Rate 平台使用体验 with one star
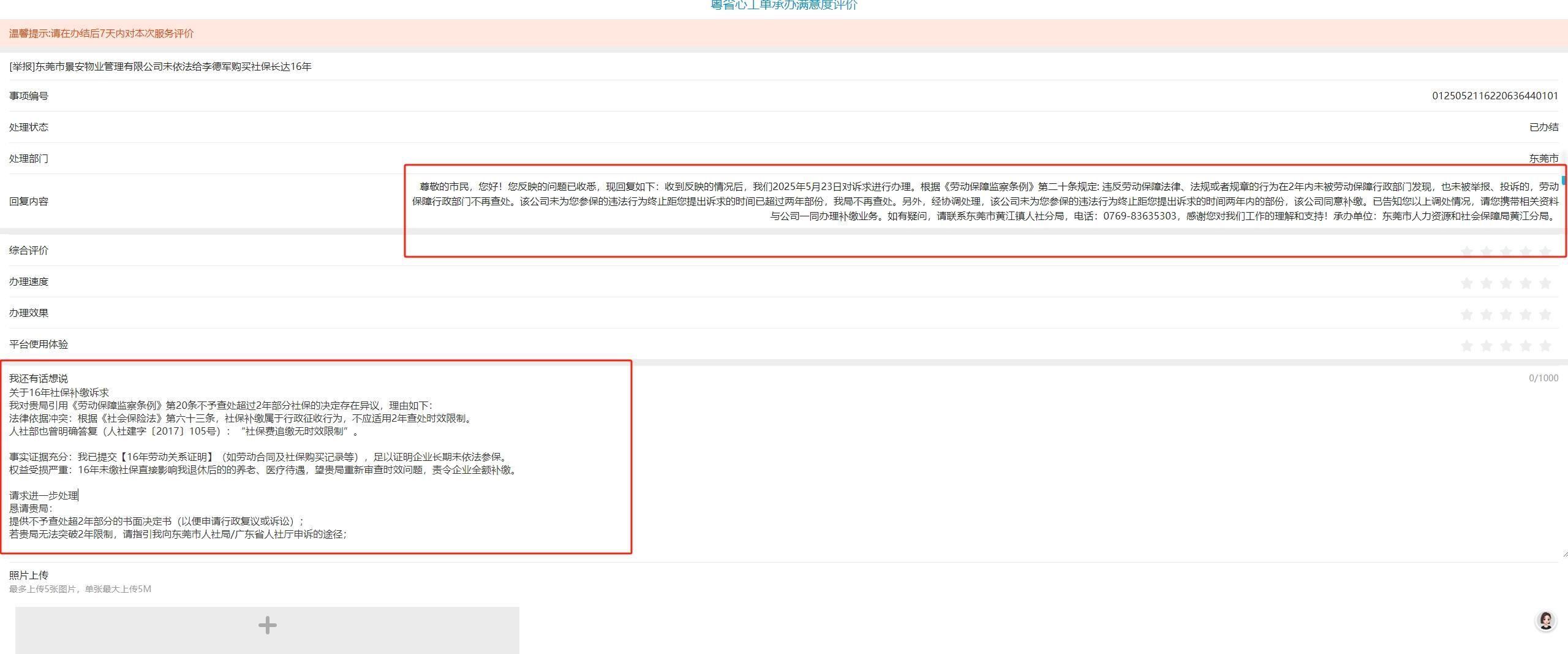This screenshot has height=654, width=1568. (1466, 346)
